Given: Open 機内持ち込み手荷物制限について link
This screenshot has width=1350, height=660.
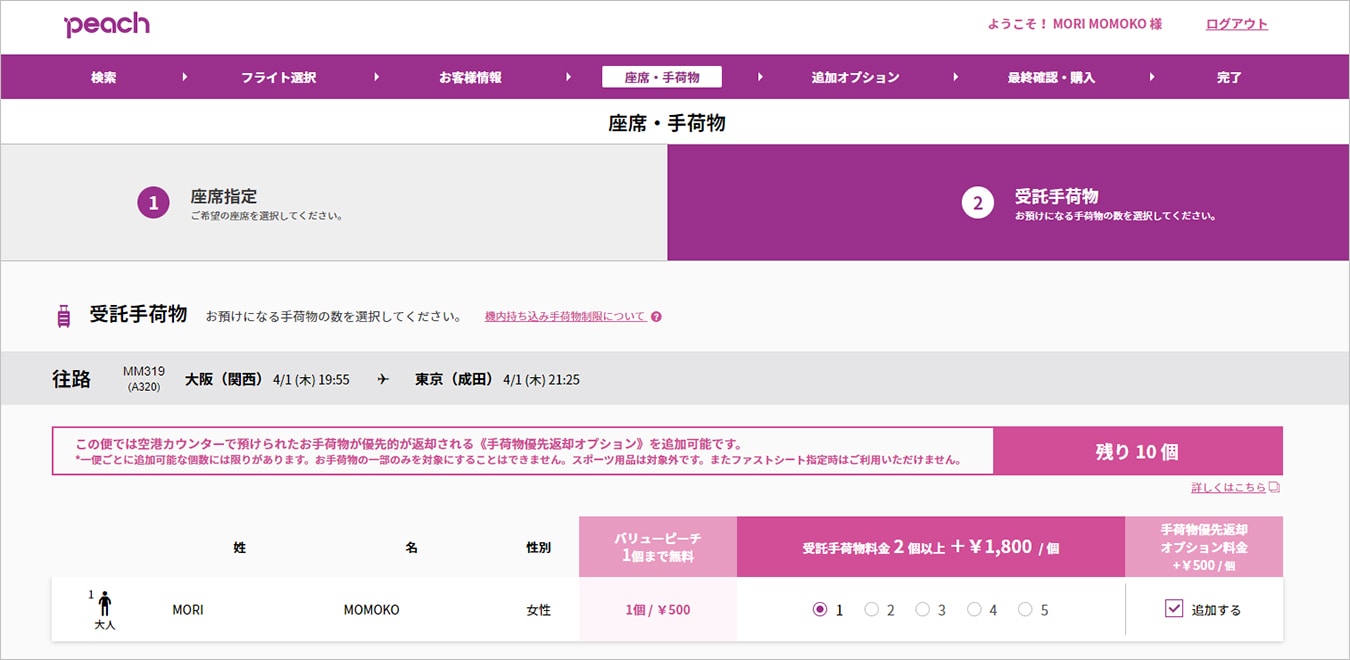Looking at the screenshot, I should point(565,317).
